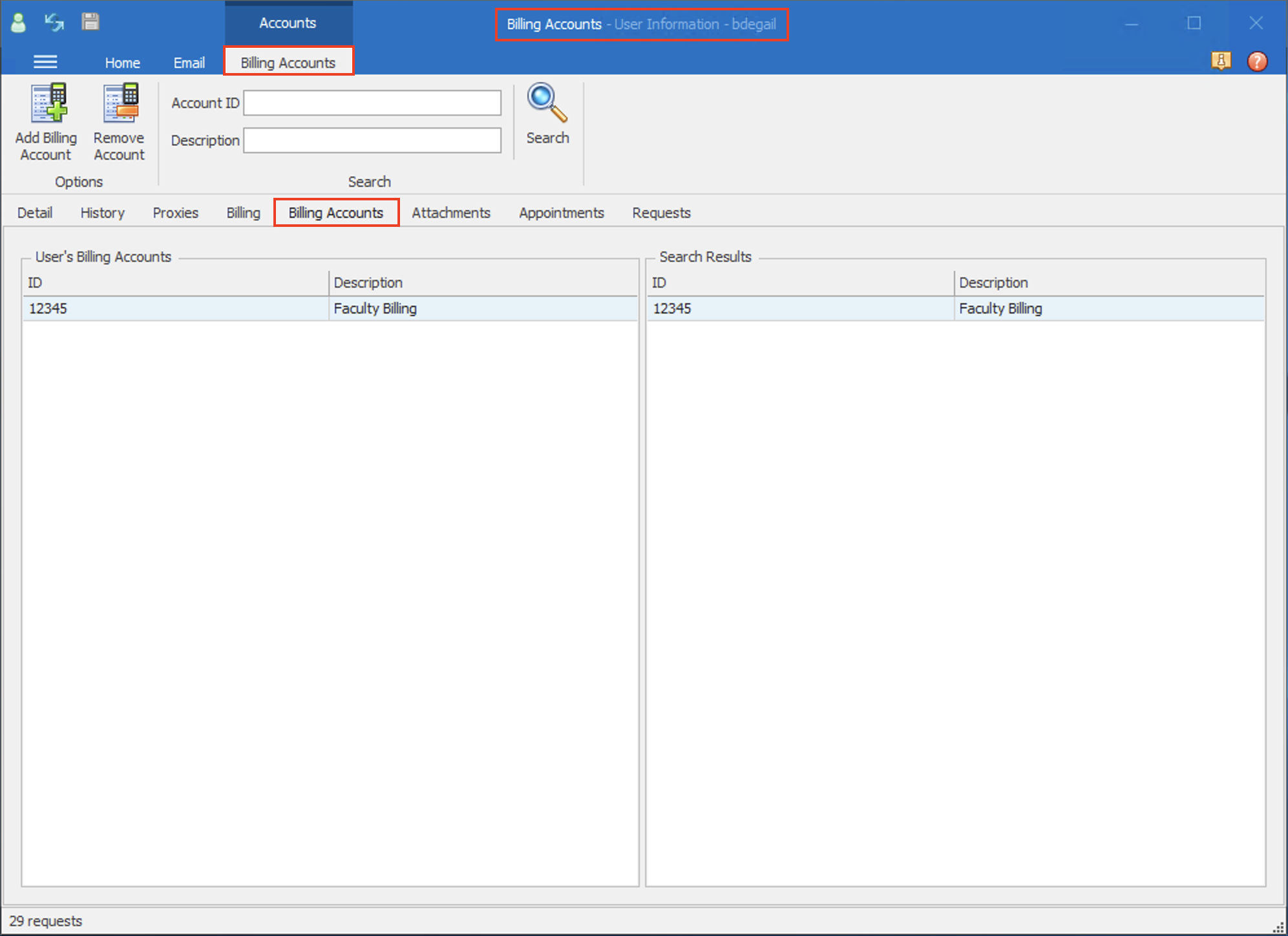Click the user profile icon in title bar
1288x936 pixels.
[x=18, y=23]
